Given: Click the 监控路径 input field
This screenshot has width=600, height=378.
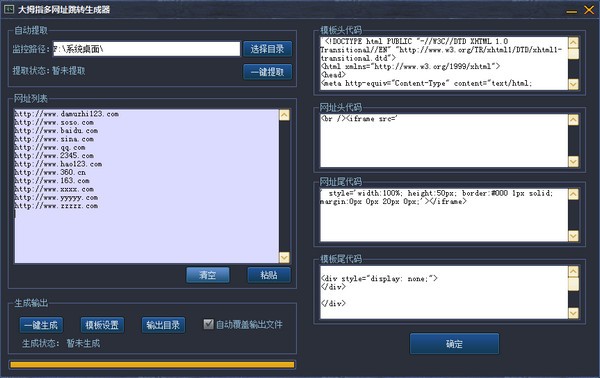Looking at the screenshot, I should (147, 49).
